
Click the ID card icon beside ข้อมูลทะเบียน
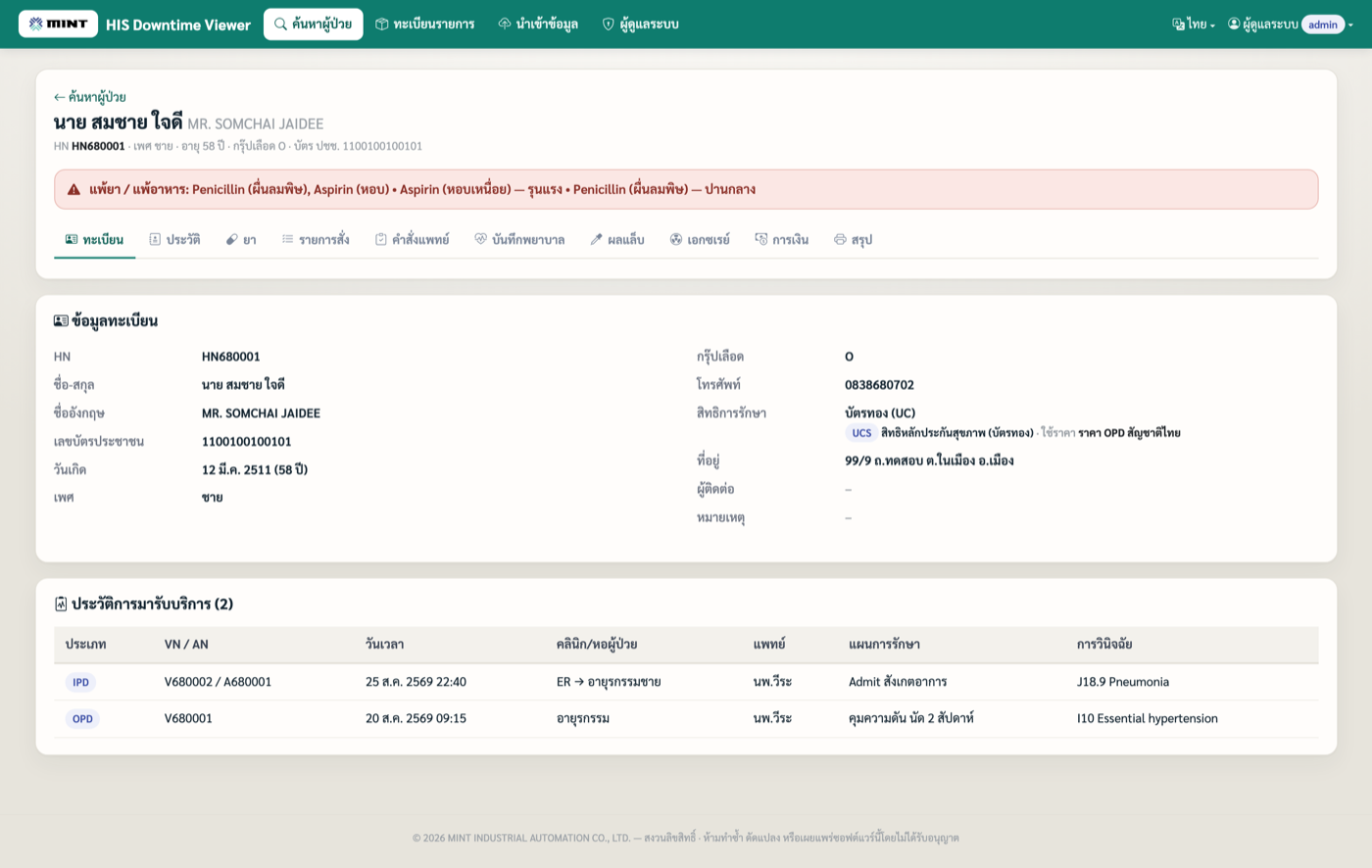[61, 320]
